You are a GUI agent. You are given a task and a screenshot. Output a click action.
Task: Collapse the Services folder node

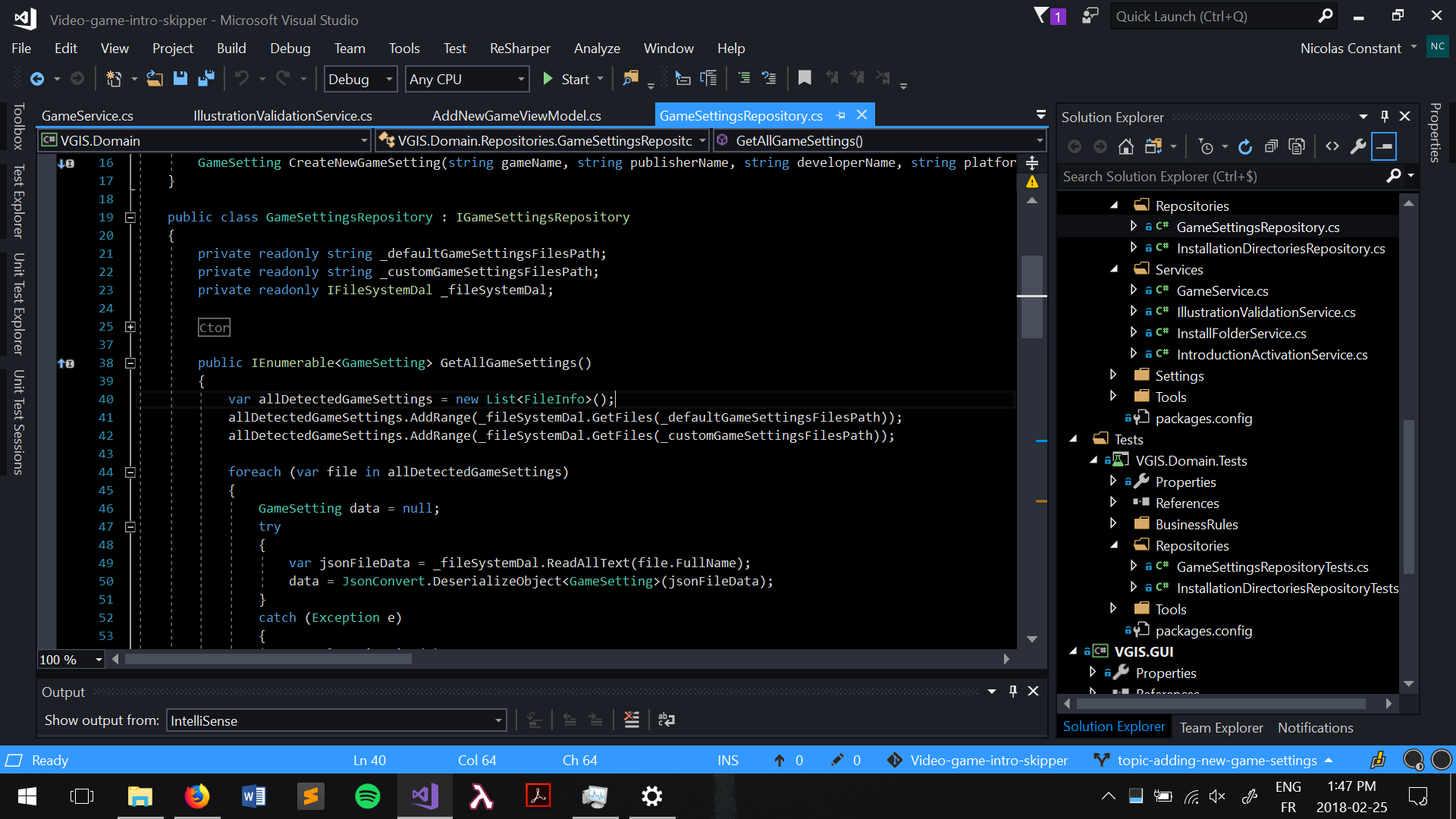[1114, 269]
